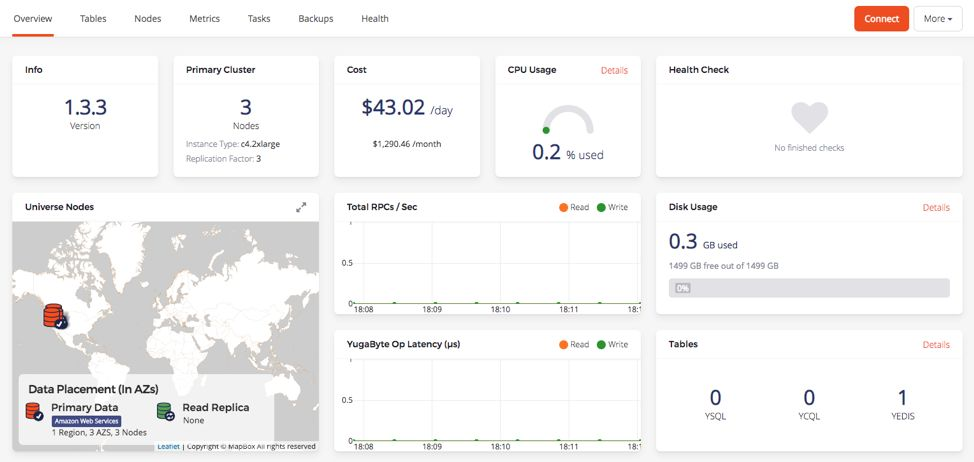Open the Backups tab
This screenshot has height=462, width=974.
pos(316,18)
